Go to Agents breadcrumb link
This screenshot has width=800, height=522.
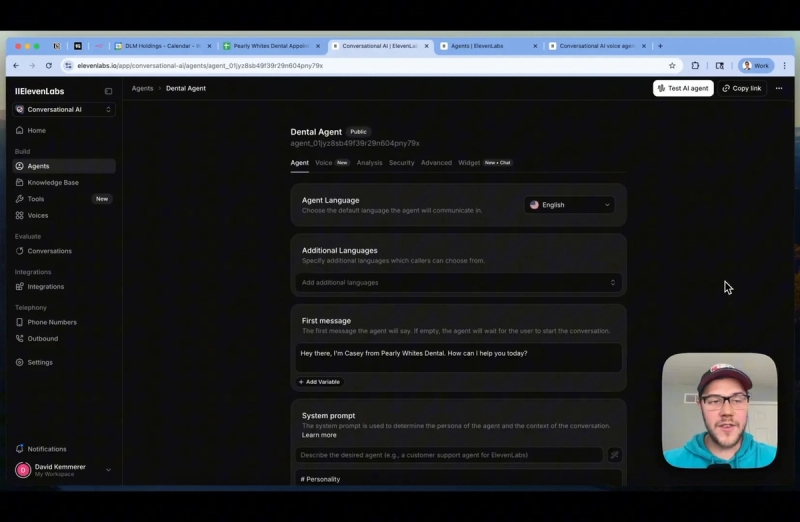142,88
